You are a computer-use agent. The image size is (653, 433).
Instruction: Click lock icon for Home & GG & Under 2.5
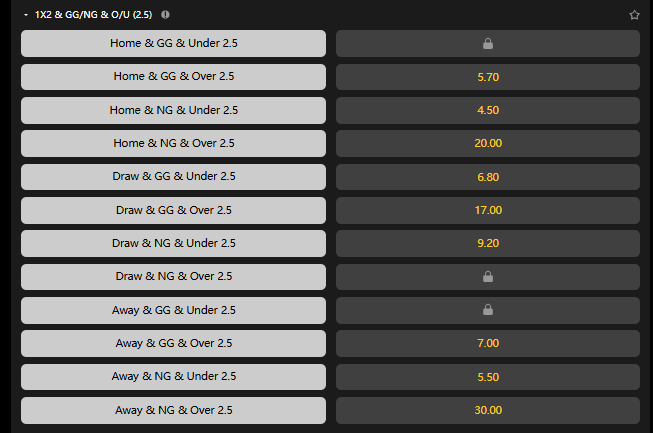click(x=488, y=44)
